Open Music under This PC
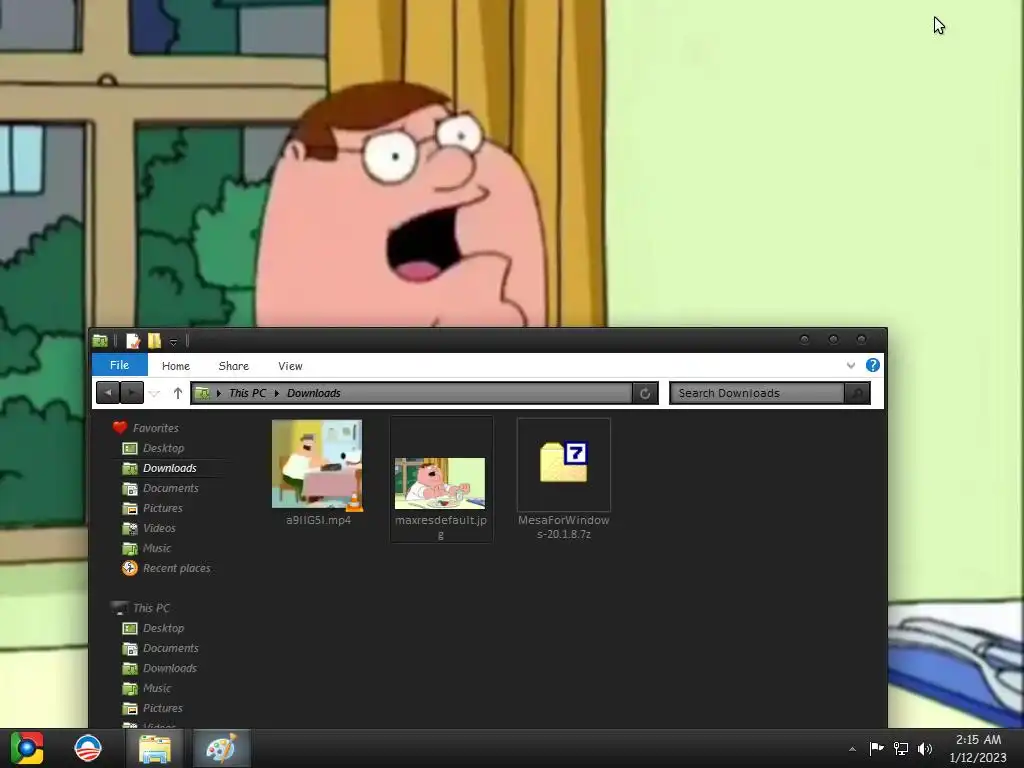This screenshot has height=768, width=1024. [157, 688]
